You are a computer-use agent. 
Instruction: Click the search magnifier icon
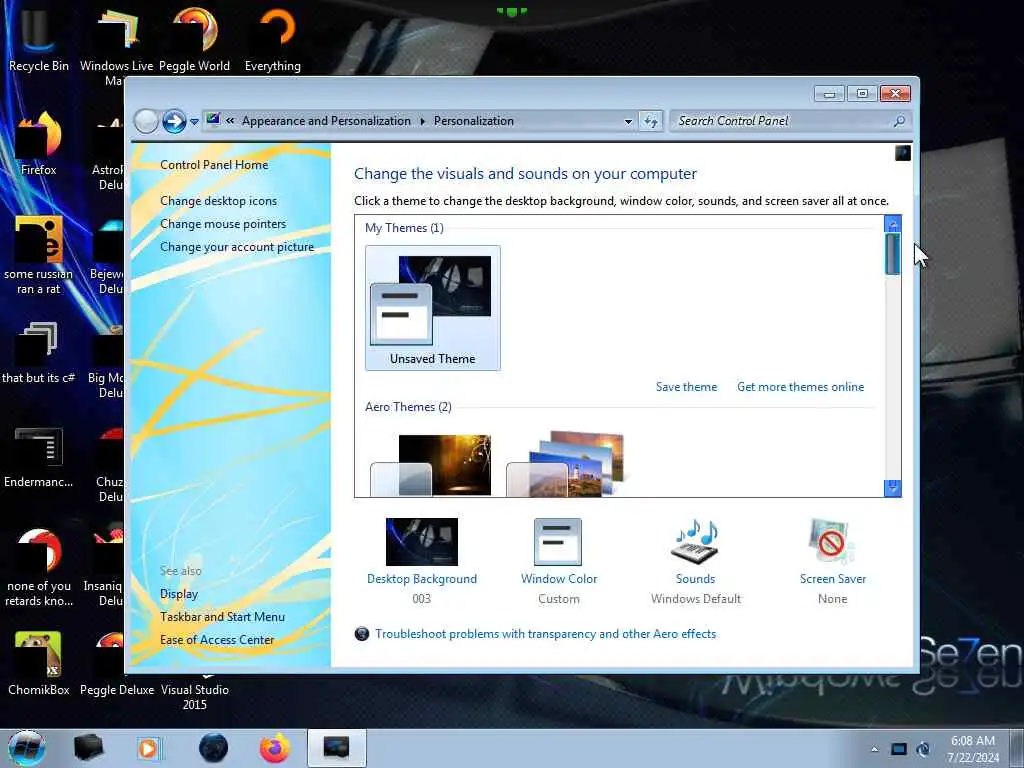[899, 121]
